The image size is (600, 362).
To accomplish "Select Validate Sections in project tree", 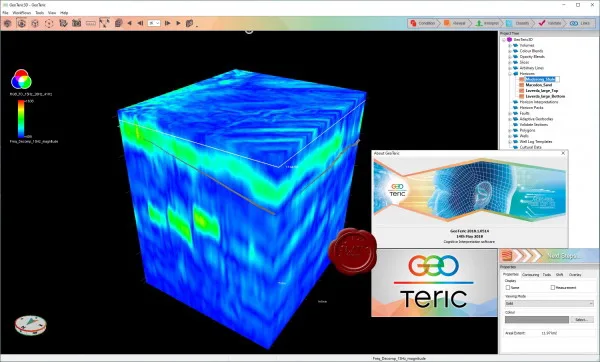I will coord(533,125).
